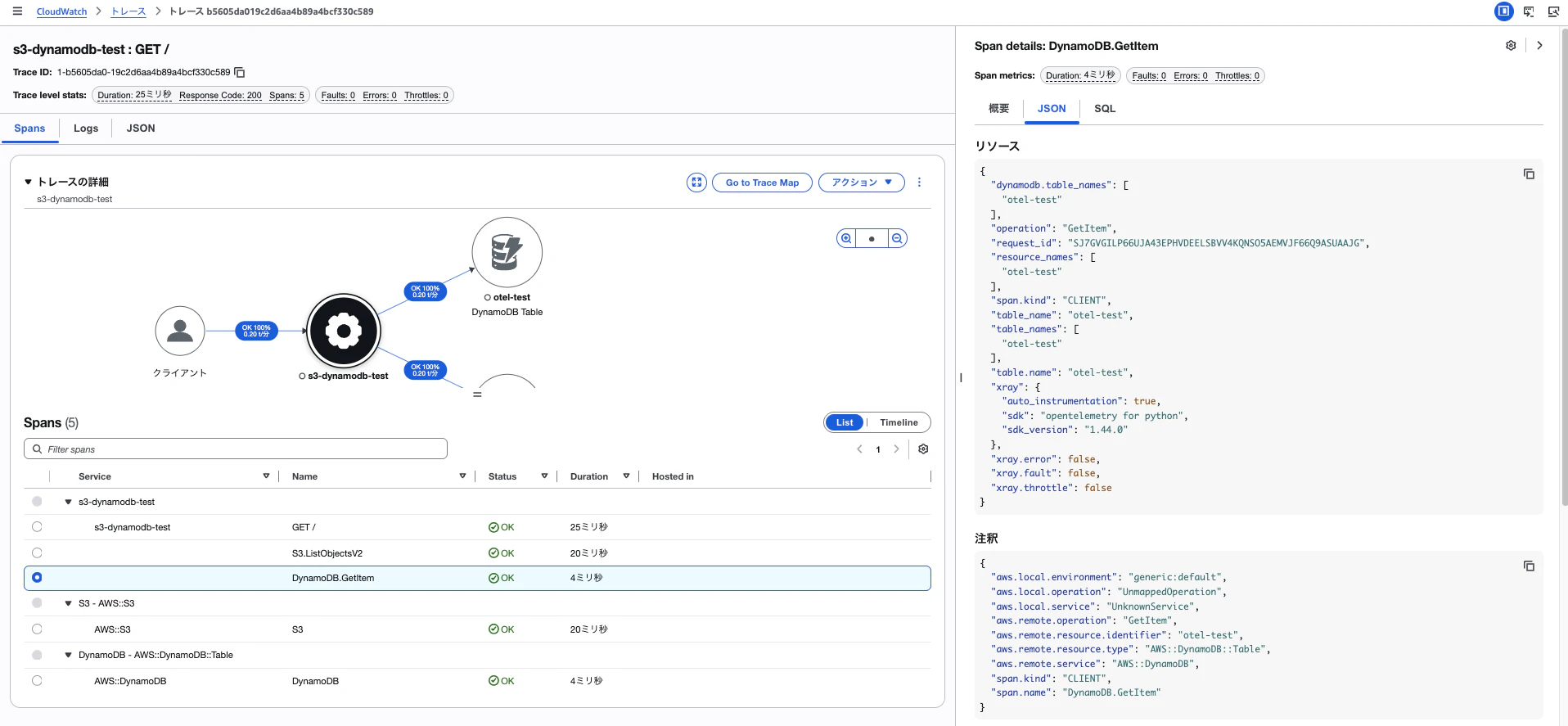Viewport: 1568px width, 726px height.
Task: Click the trace Spans: 5 stat
Action: pyautogui.click(x=286, y=96)
